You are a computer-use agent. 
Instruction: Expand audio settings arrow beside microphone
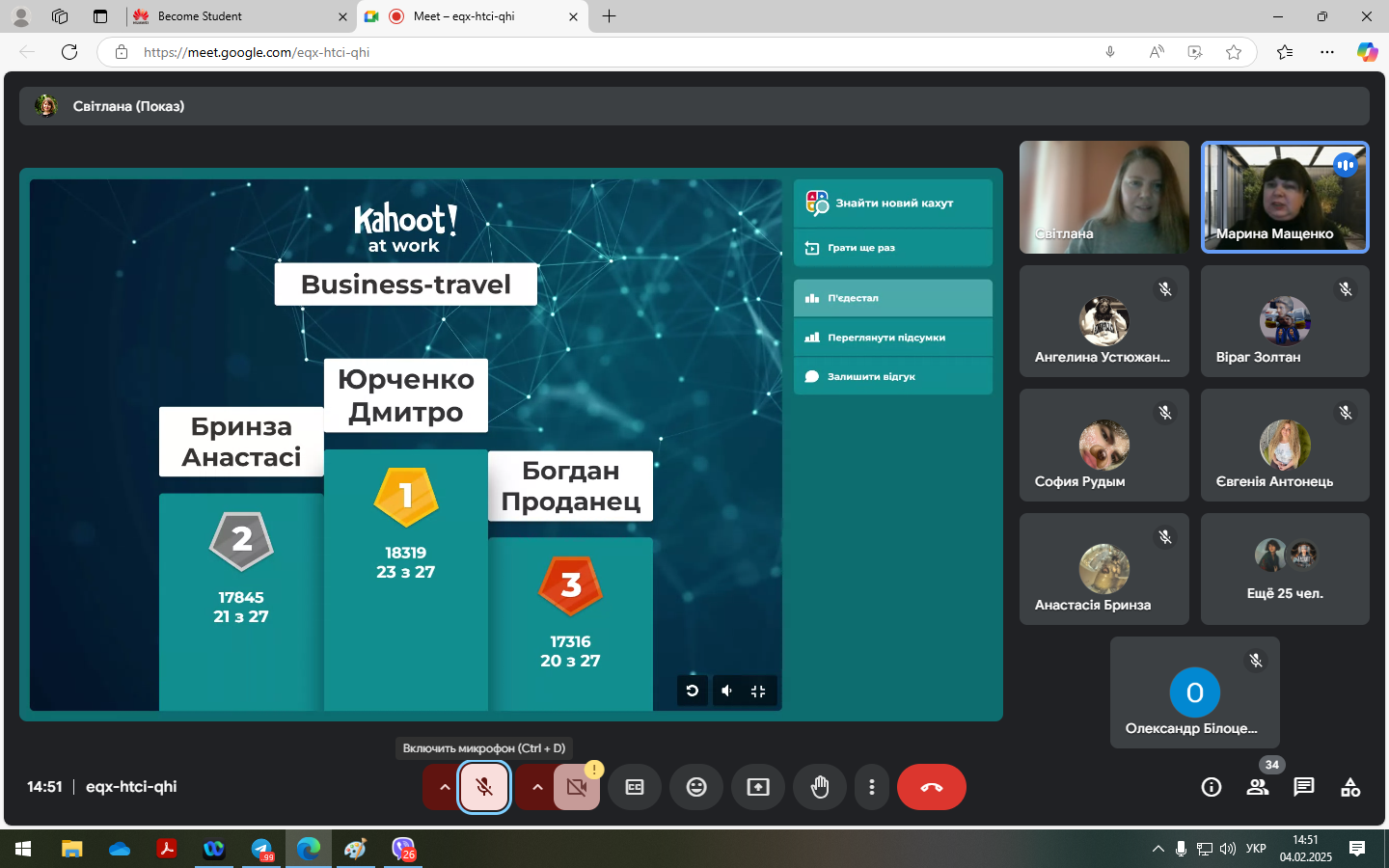tap(444, 787)
